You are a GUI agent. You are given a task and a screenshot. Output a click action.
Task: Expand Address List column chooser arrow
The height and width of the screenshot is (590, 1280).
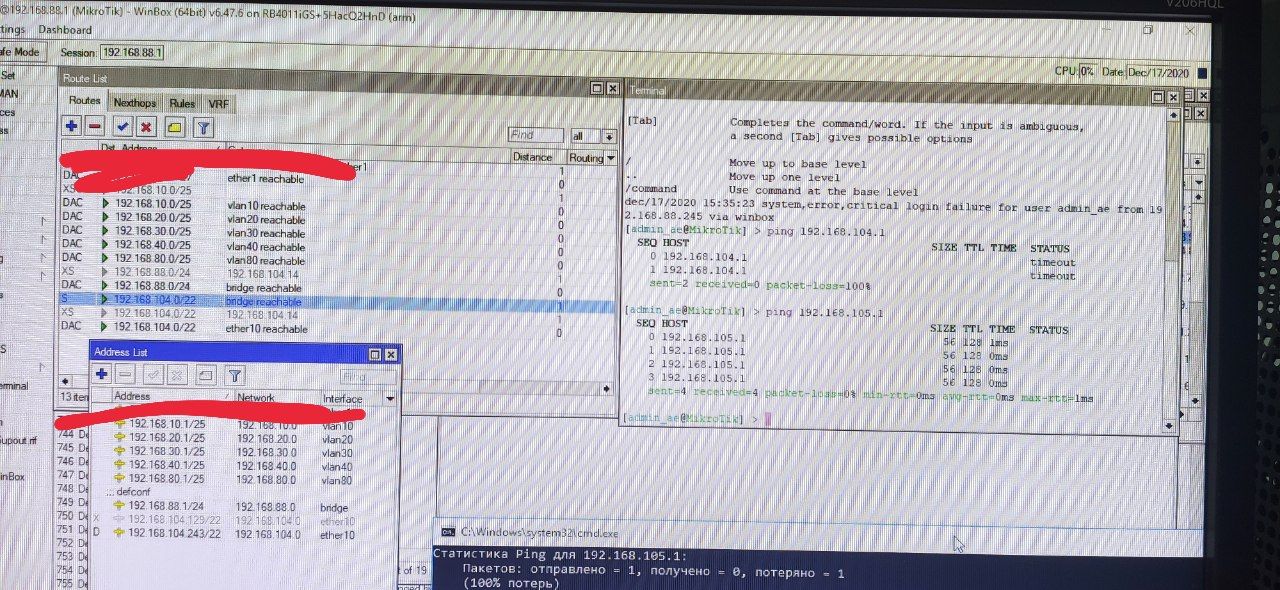click(x=390, y=398)
